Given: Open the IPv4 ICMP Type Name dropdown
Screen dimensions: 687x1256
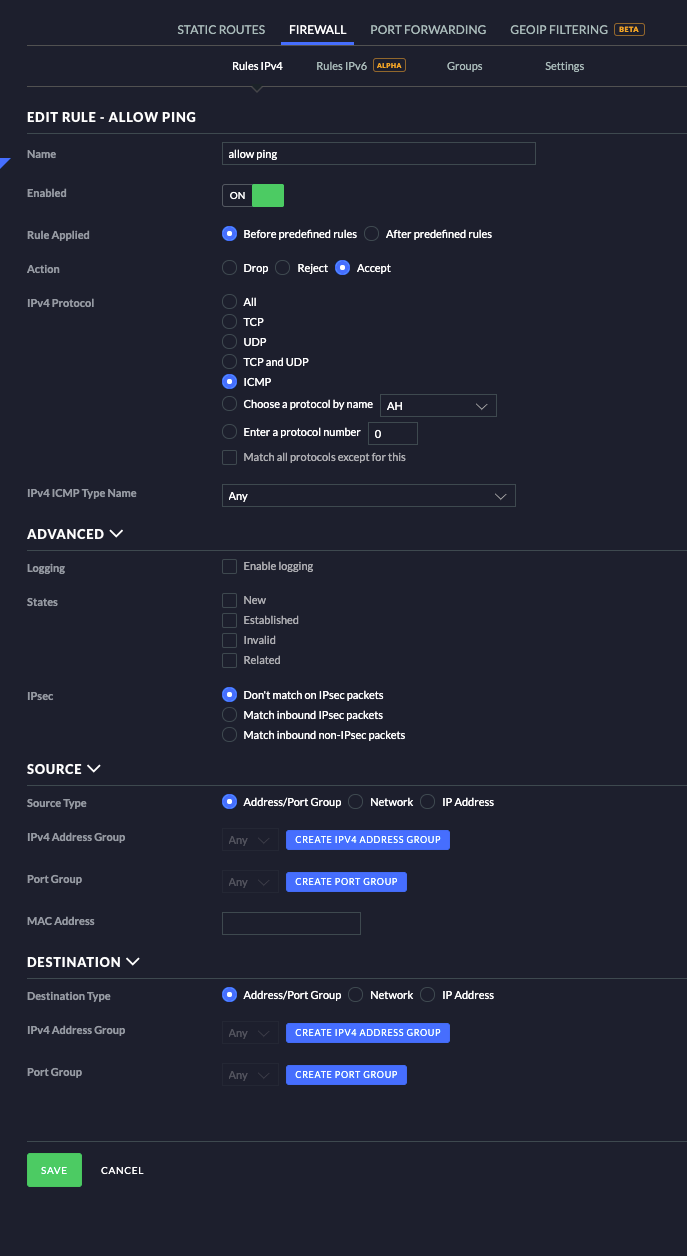Looking at the screenshot, I should 368,496.
